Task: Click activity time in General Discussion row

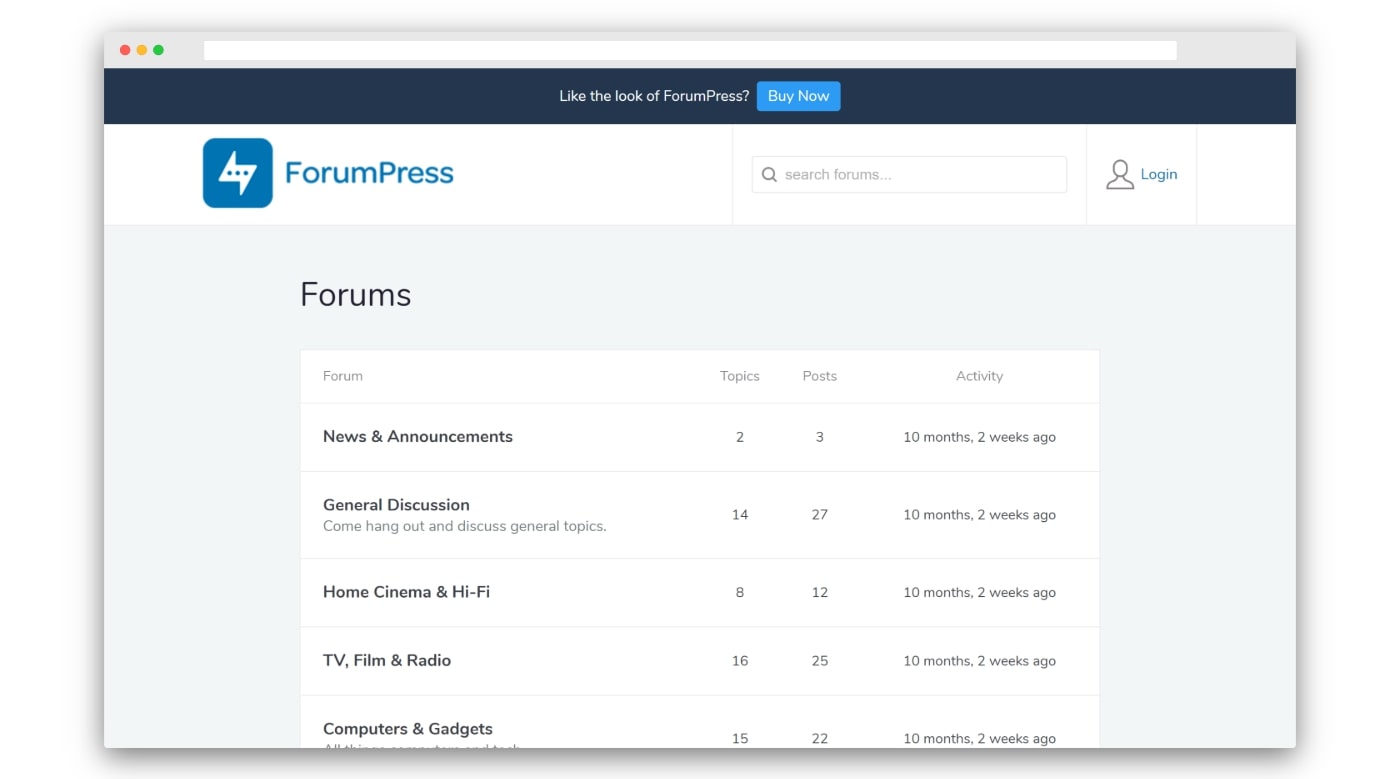Action: [x=979, y=515]
